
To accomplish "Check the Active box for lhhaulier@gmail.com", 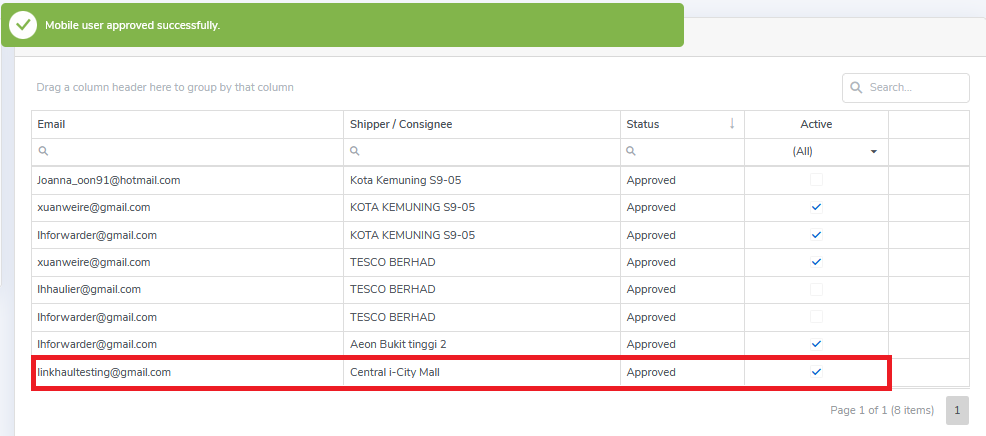I will click(x=816, y=289).
